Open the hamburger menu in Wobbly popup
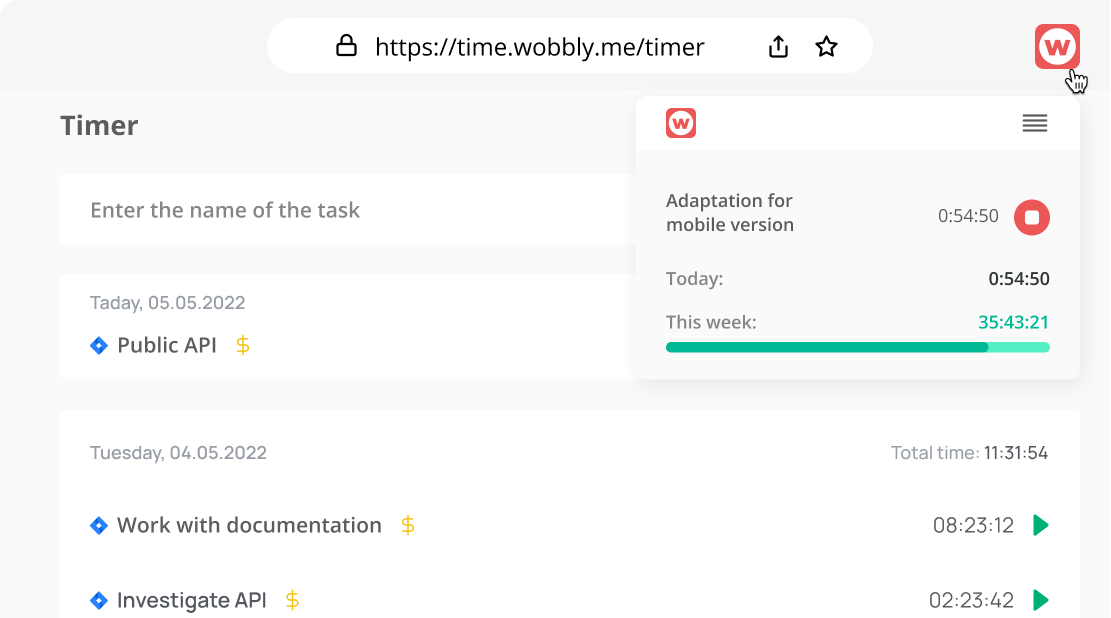 tap(1034, 123)
